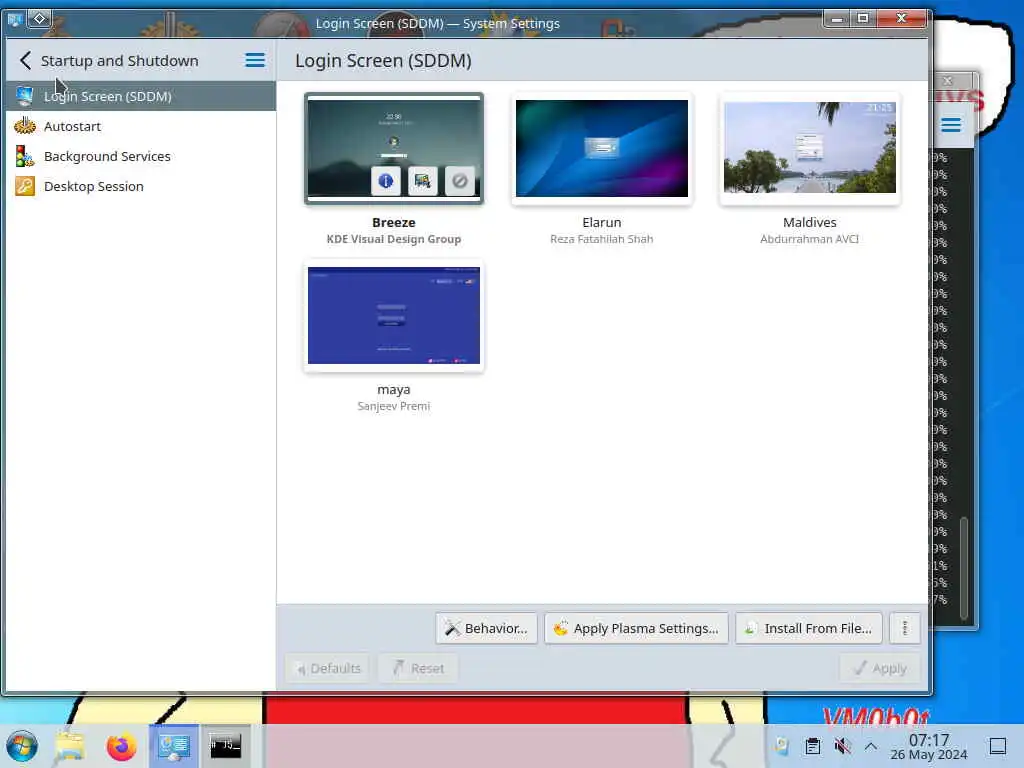Select the Maldives login theme

tap(809, 148)
